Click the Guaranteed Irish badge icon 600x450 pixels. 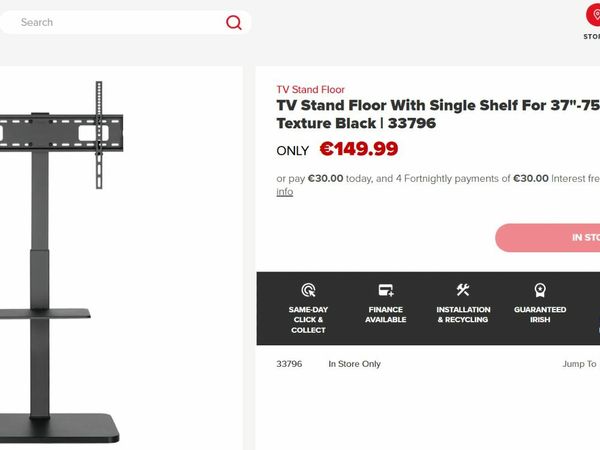[x=540, y=290]
